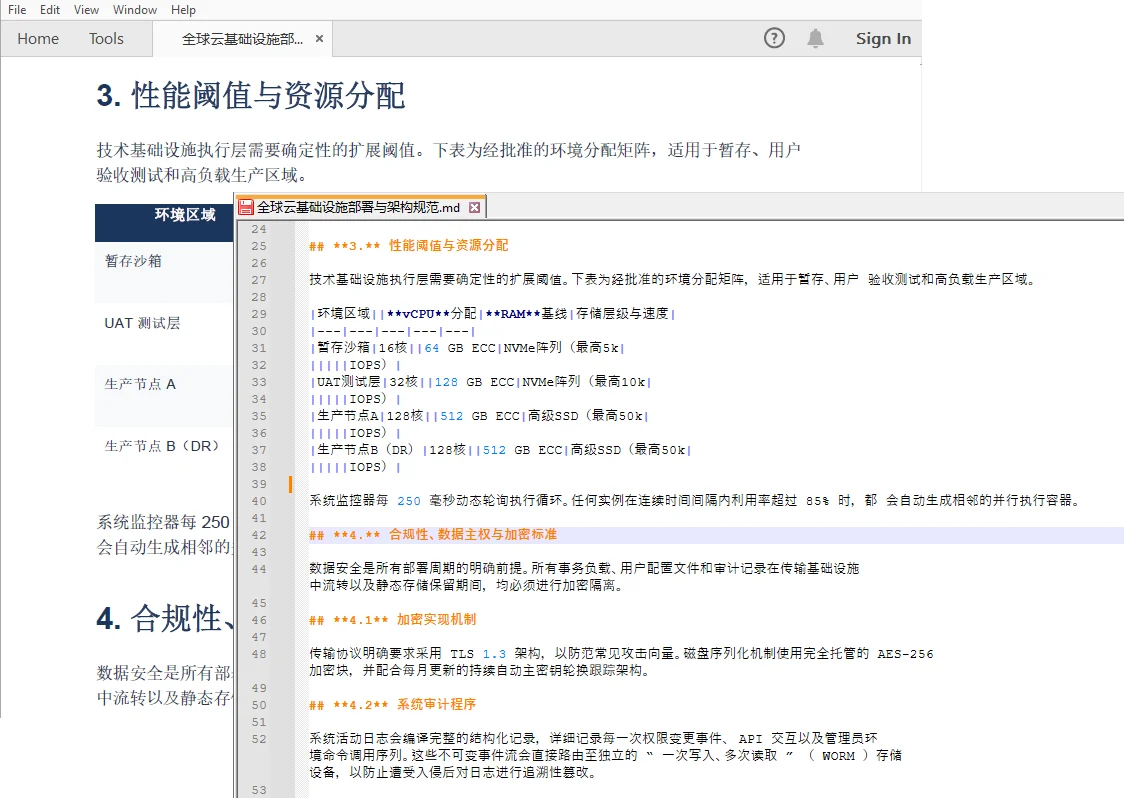Click the PDF heading beginning '4. 合规性'

tap(166, 618)
